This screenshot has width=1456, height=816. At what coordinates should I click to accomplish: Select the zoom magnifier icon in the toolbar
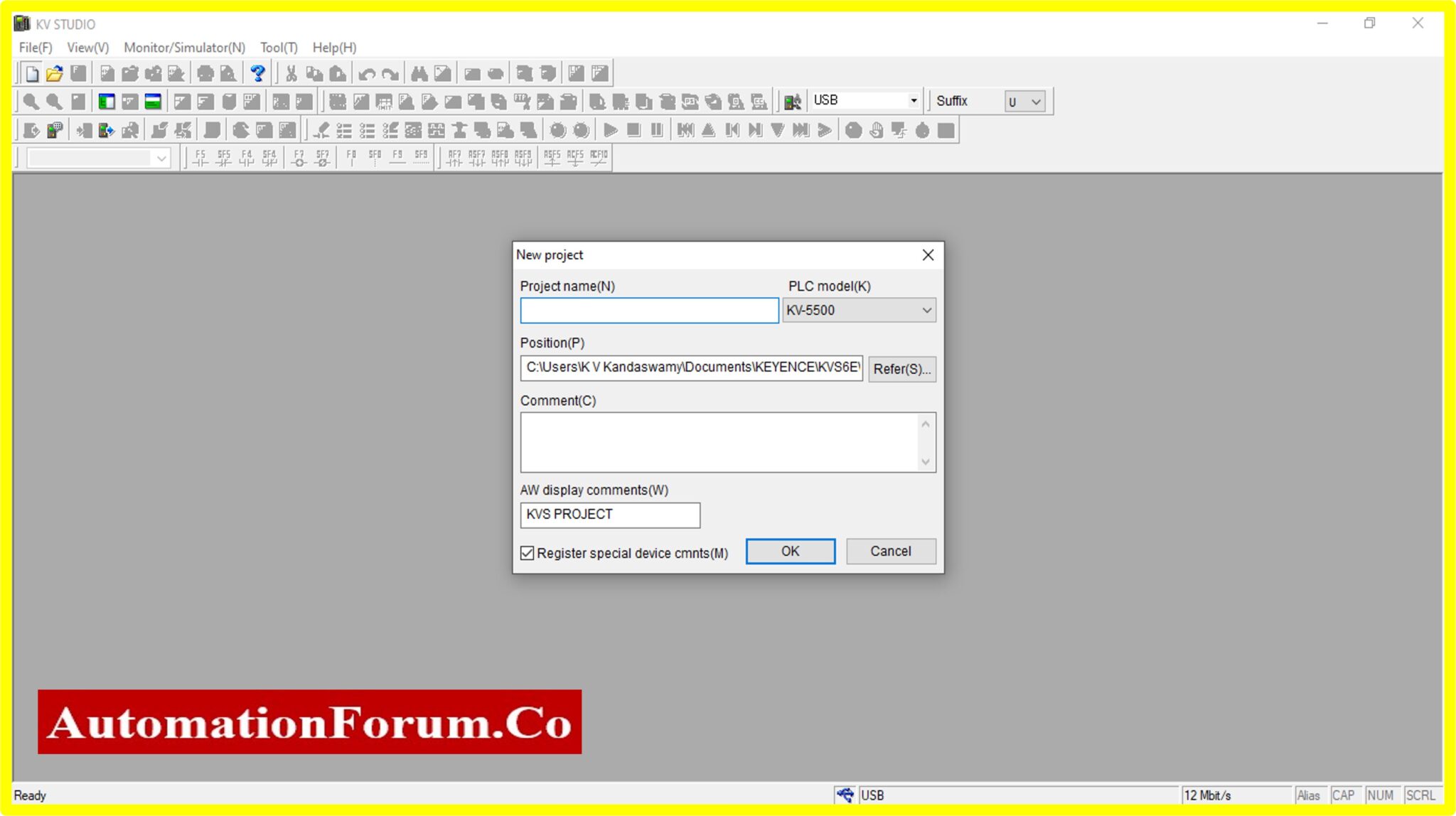(30, 101)
